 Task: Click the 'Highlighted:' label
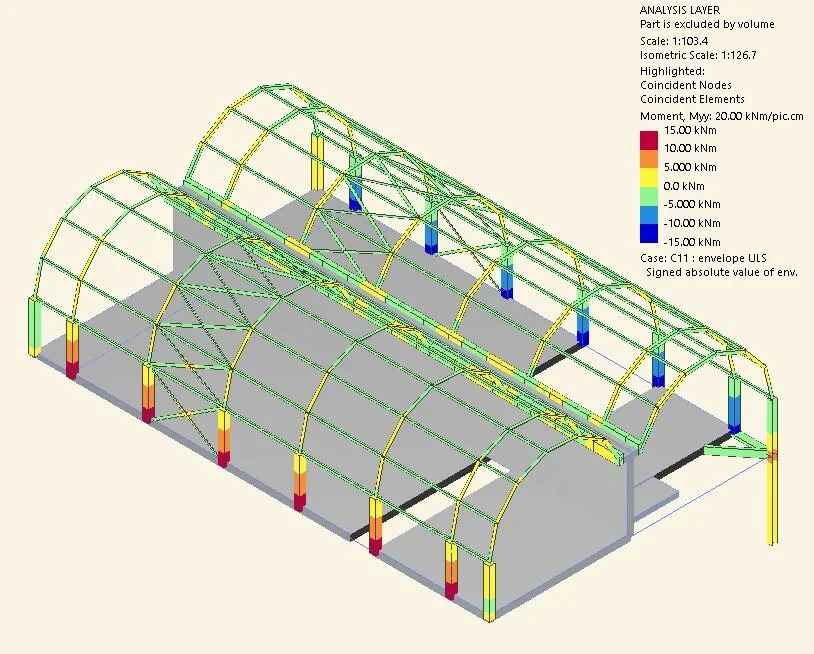pos(672,71)
